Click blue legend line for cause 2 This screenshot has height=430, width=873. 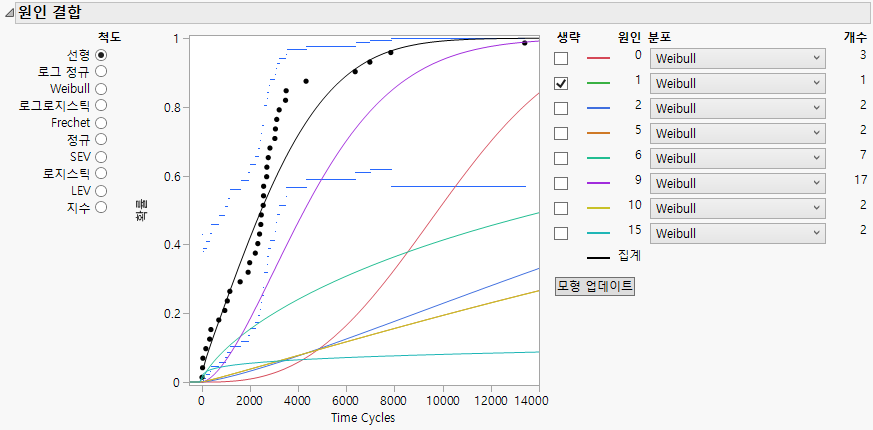[599, 108]
